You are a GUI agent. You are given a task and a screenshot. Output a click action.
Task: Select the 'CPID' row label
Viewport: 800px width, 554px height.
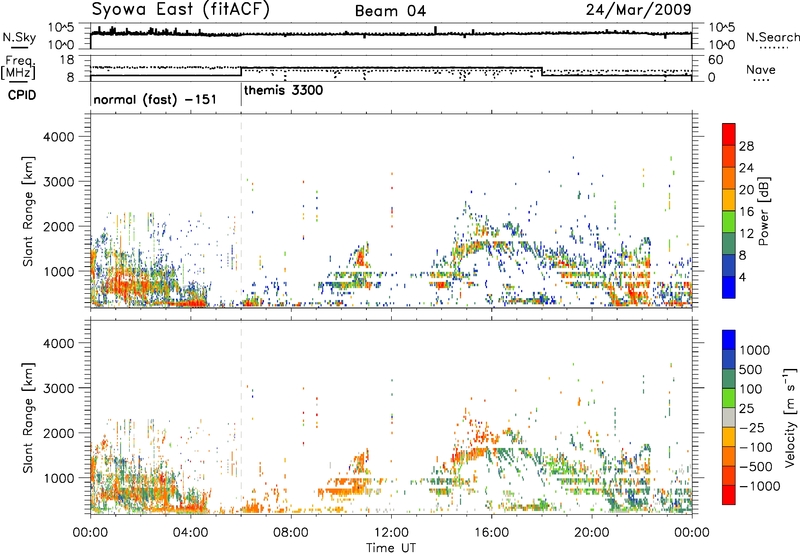(22, 95)
